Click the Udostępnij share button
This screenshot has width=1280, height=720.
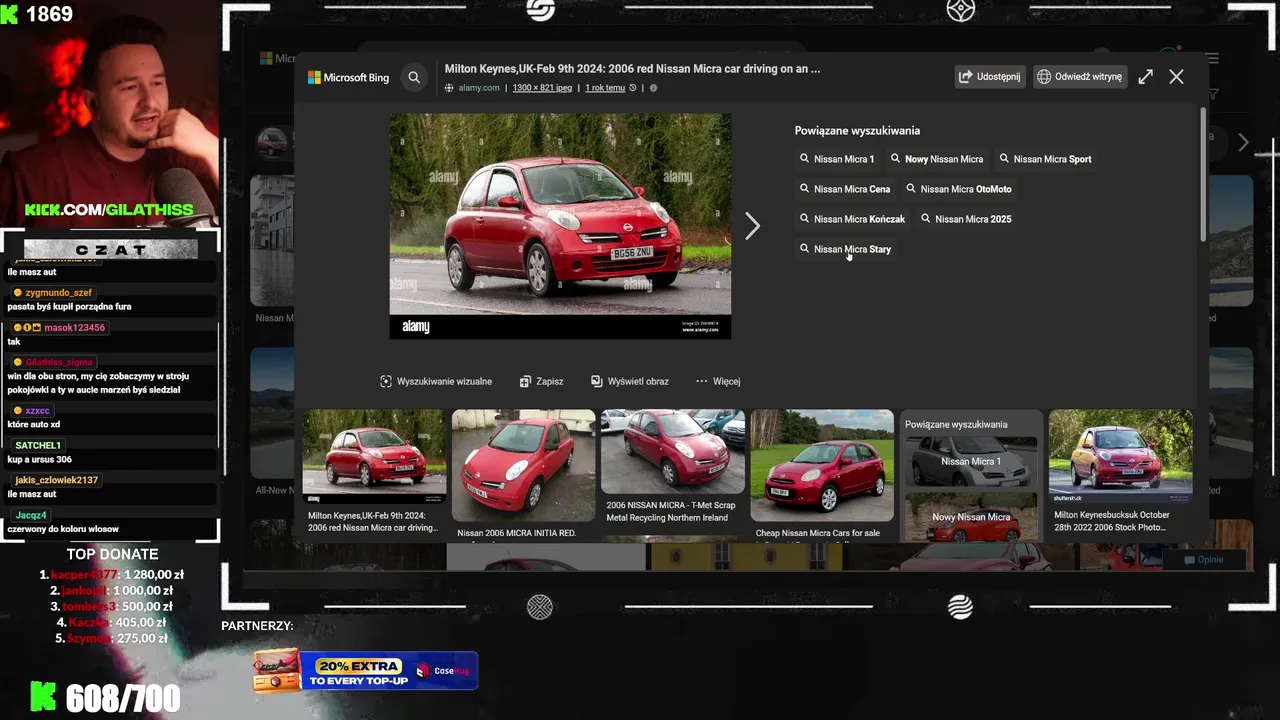click(990, 77)
